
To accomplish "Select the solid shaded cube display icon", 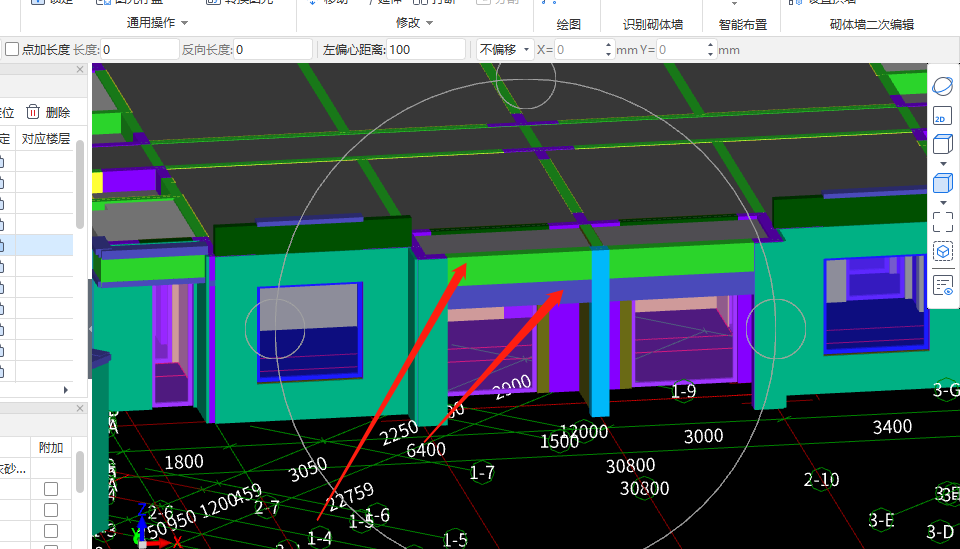I will pyautogui.click(x=942, y=183).
